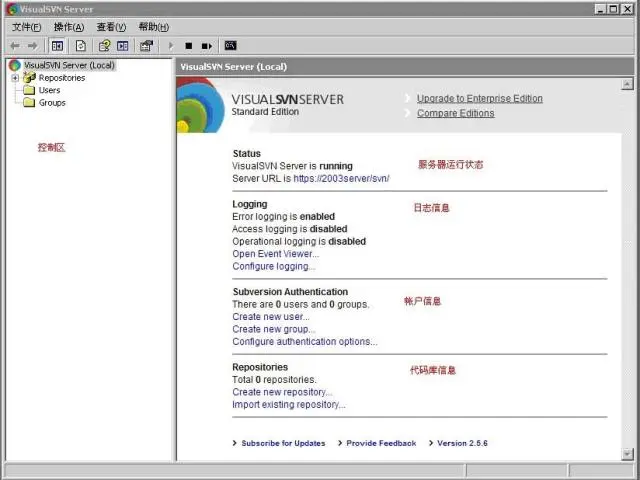Select VisualSVN Server (Local) tree item
Screen dimensions: 640x480
[69, 65]
